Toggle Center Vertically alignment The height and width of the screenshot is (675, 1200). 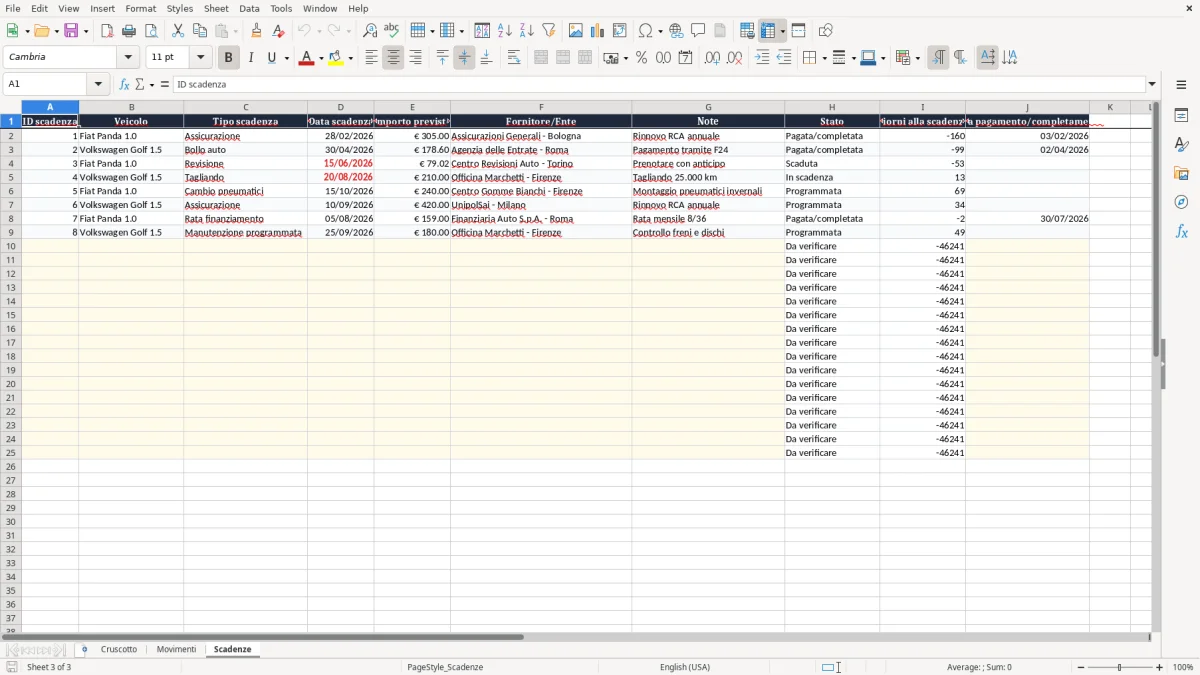click(x=464, y=58)
